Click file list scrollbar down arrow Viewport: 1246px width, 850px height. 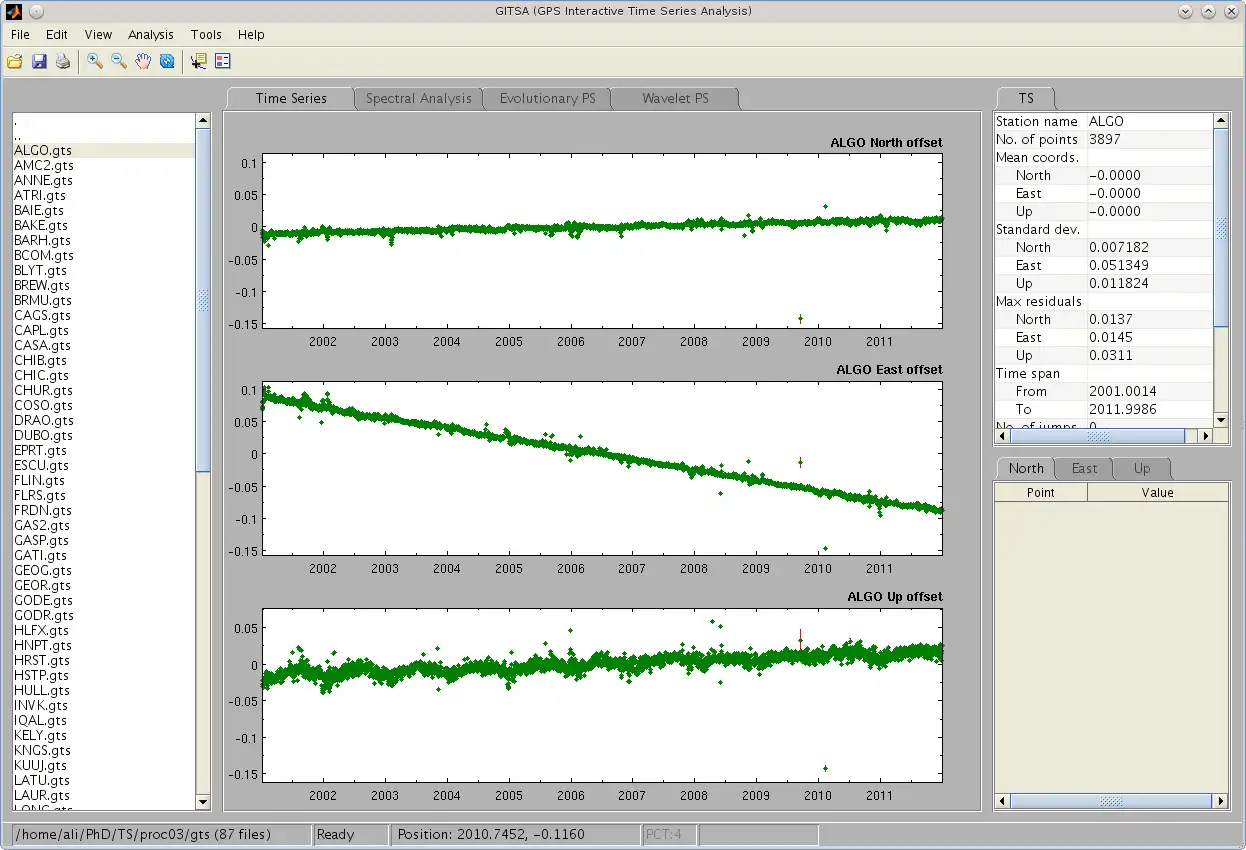pos(203,802)
